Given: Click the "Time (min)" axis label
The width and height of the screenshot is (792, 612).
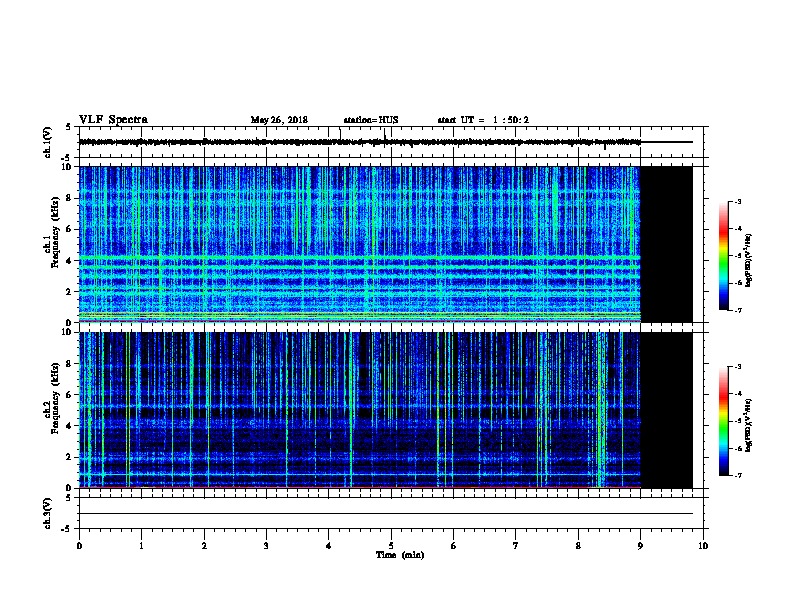Looking at the screenshot, I should [x=400, y=555].
